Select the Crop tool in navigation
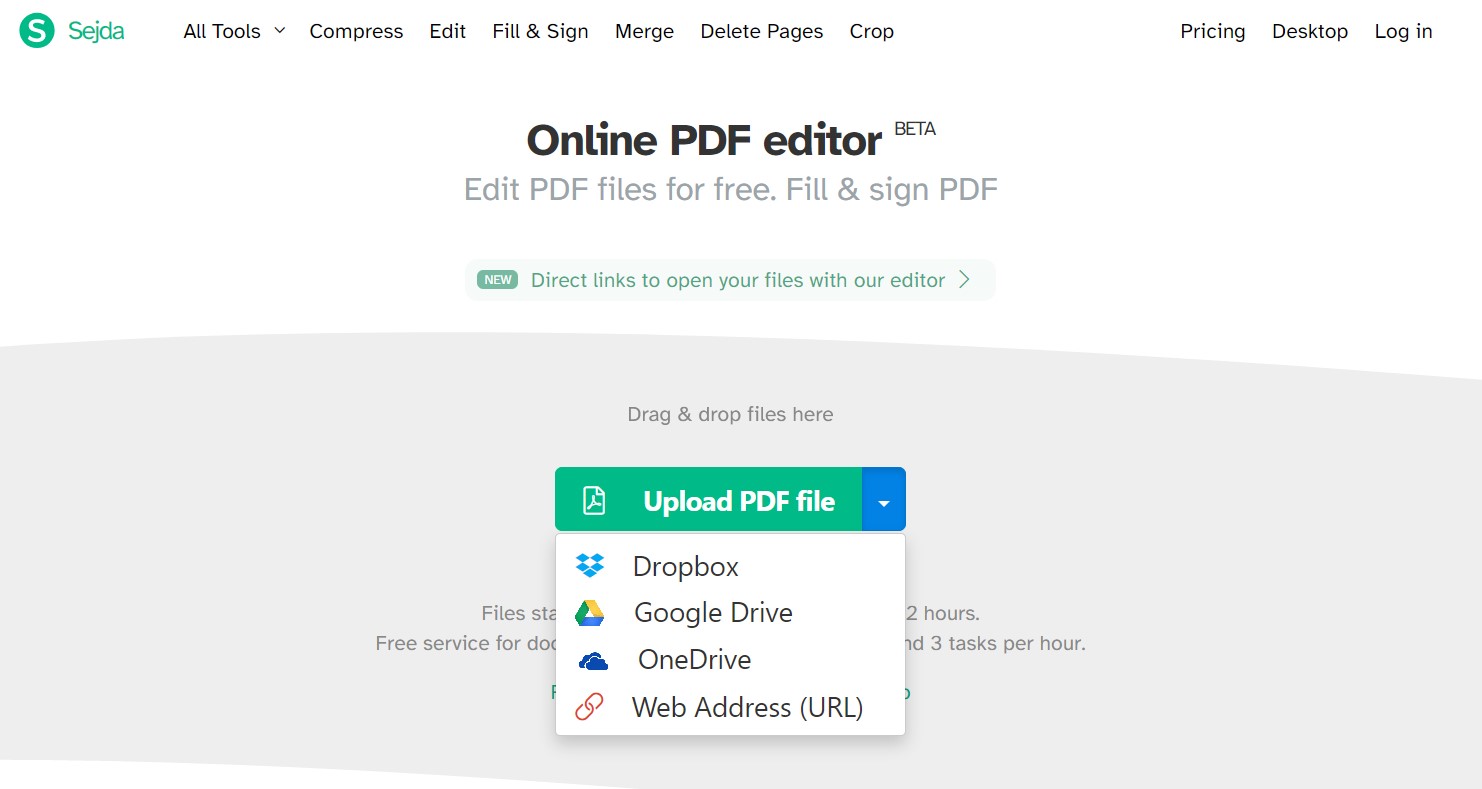 871,31
